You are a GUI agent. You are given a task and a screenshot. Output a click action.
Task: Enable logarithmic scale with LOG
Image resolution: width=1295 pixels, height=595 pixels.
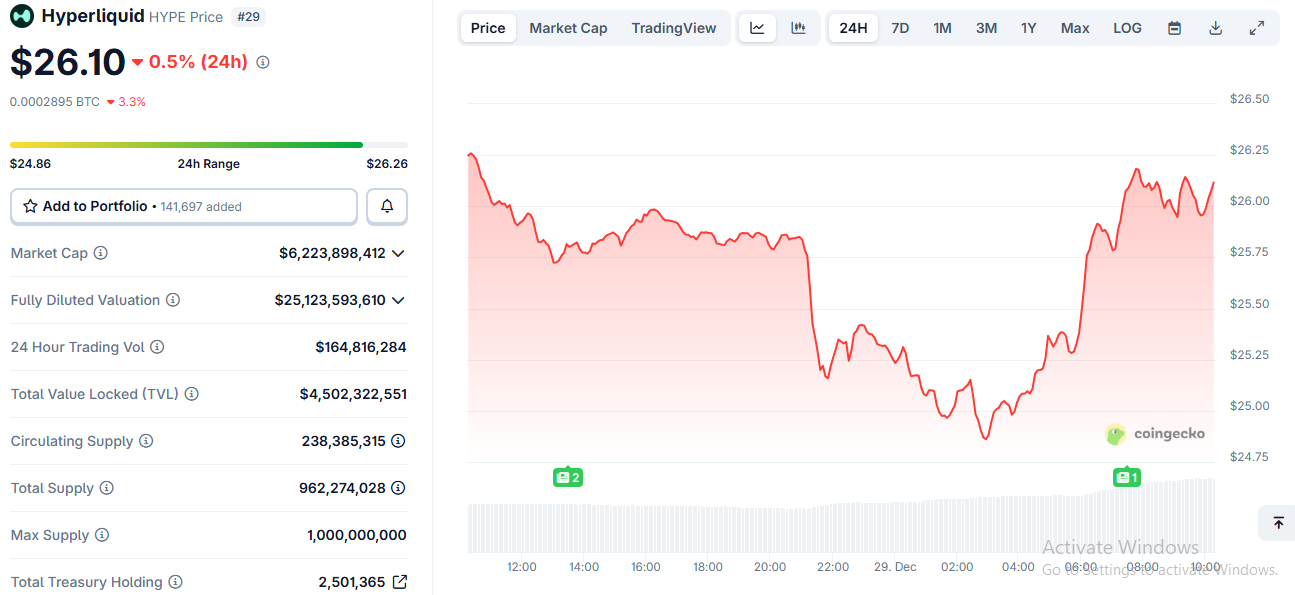click(x=1127, y=27)
